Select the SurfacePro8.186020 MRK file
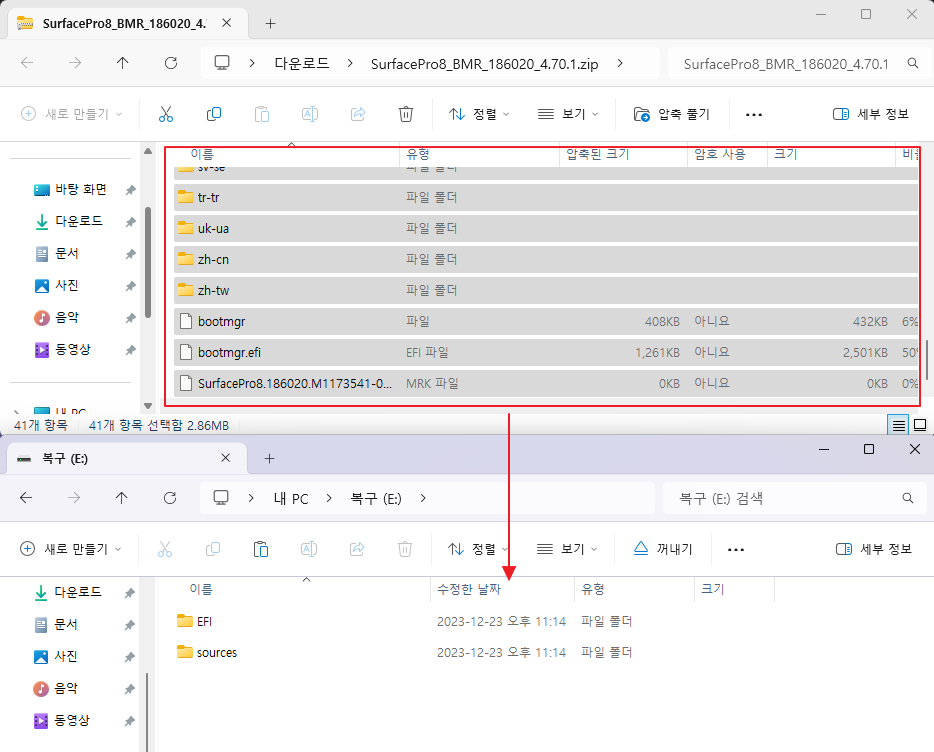 click(546, 383)
